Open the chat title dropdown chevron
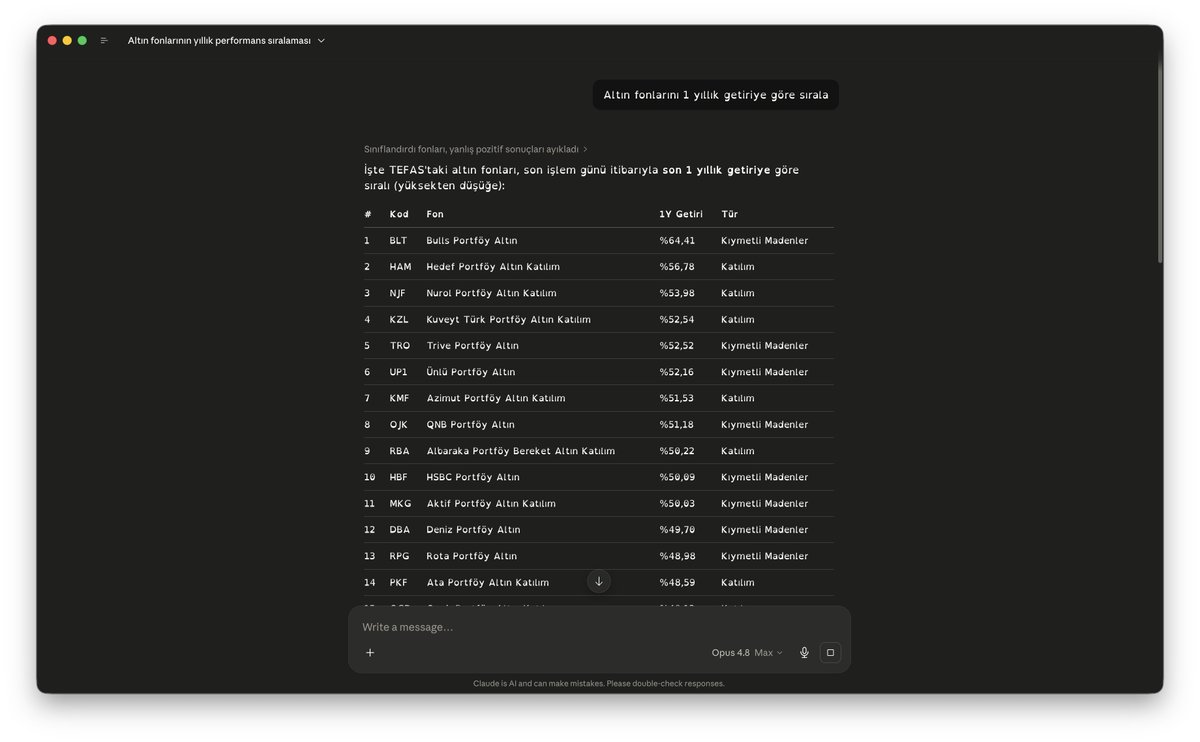 [321, 41]
